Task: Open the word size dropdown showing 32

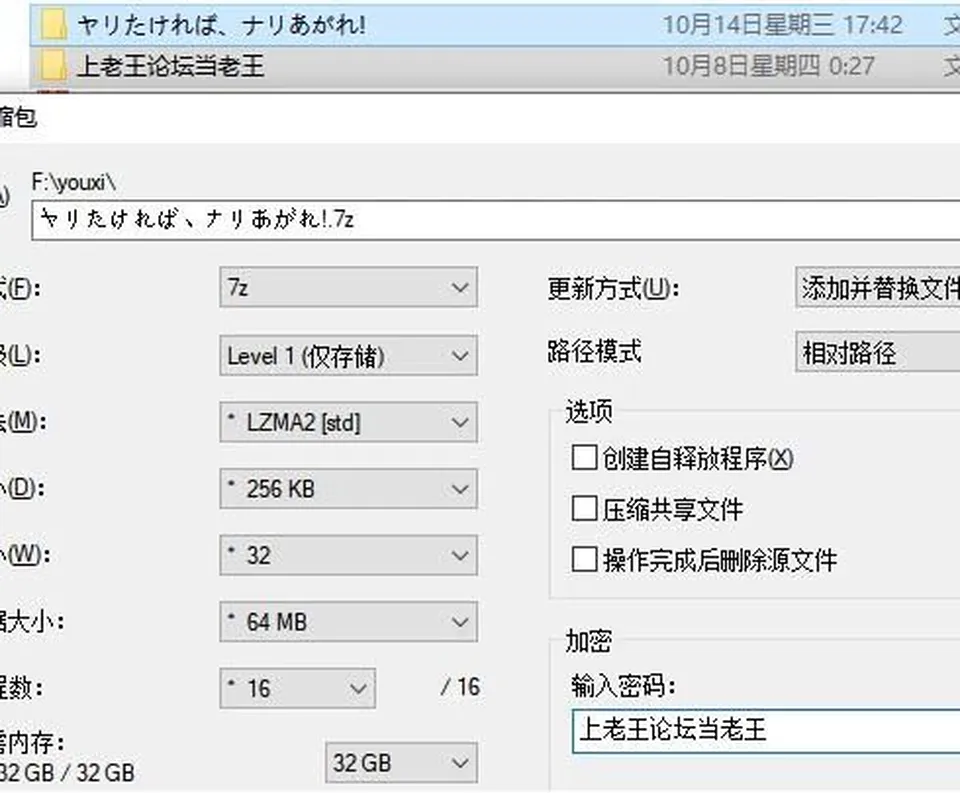Action: [348, 555]
